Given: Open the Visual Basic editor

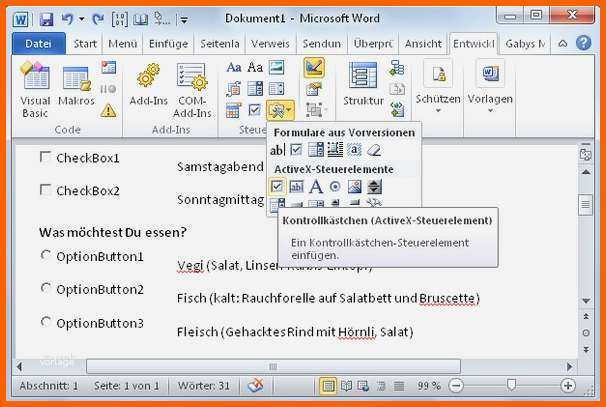Looking at the screenshot, I should 35,90.
